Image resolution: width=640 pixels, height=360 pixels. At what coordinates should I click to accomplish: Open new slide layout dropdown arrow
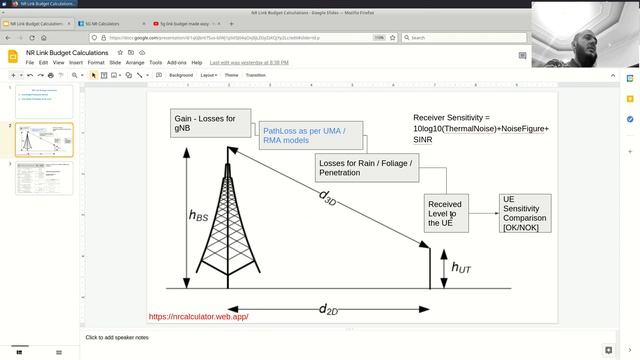coord(21,75)
